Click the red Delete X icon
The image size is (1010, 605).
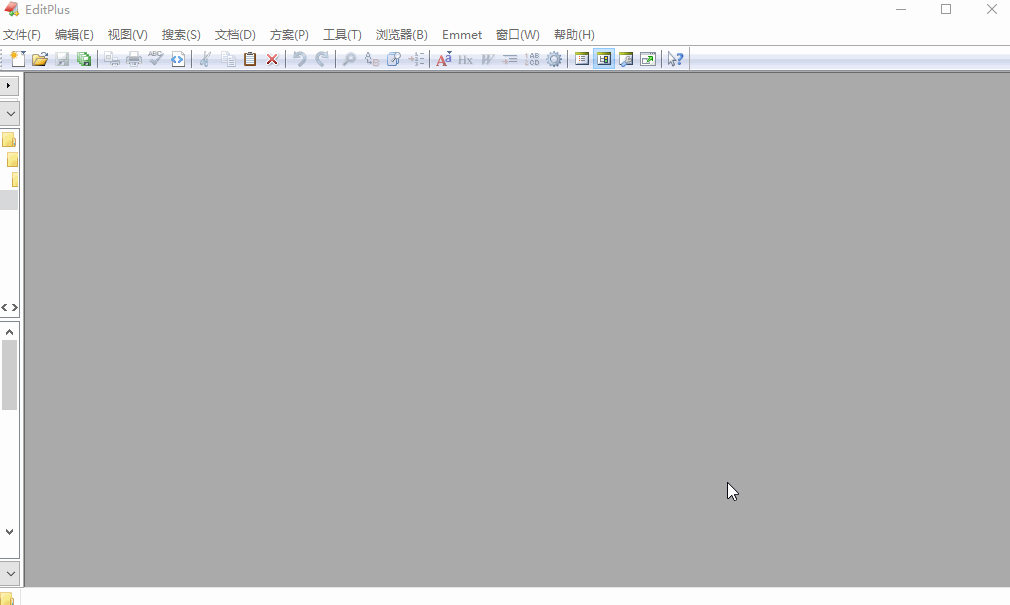(272, 59)
